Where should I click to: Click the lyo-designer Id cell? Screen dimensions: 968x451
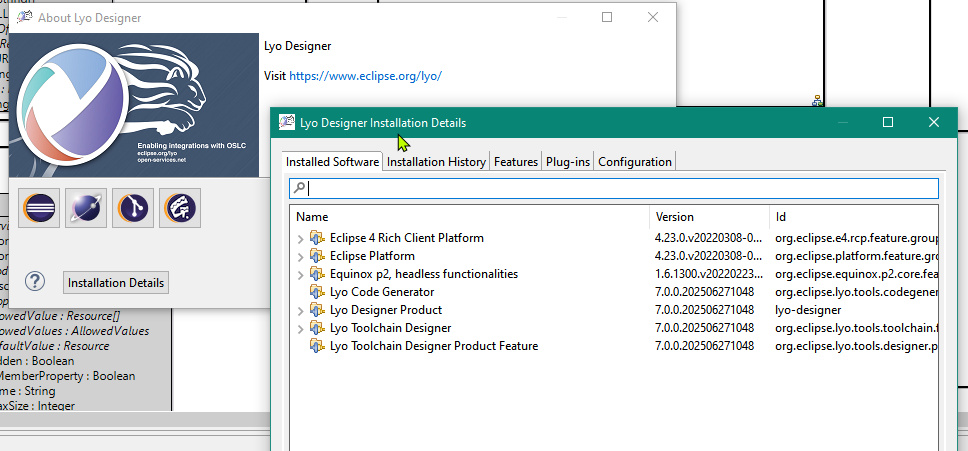point(807,310)
